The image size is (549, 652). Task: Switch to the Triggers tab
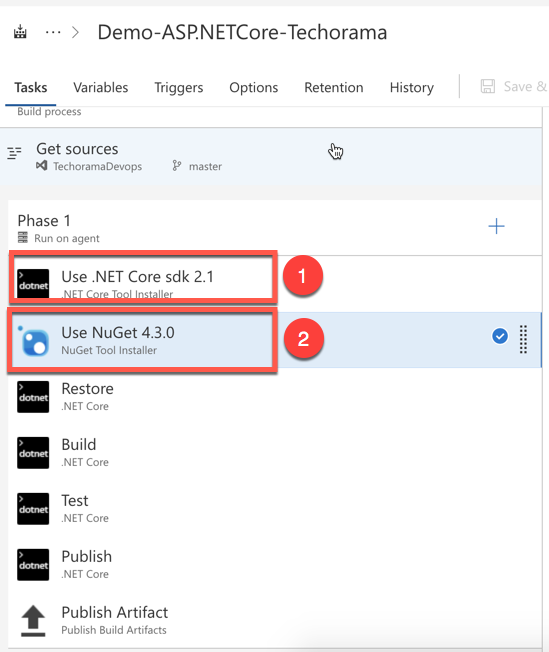click(179, 87)
